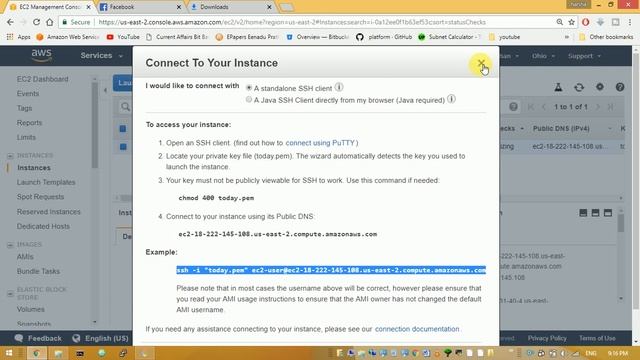
Task: Collapse the ELASTIC BLOCK STORE section
Action: [10, 293]
